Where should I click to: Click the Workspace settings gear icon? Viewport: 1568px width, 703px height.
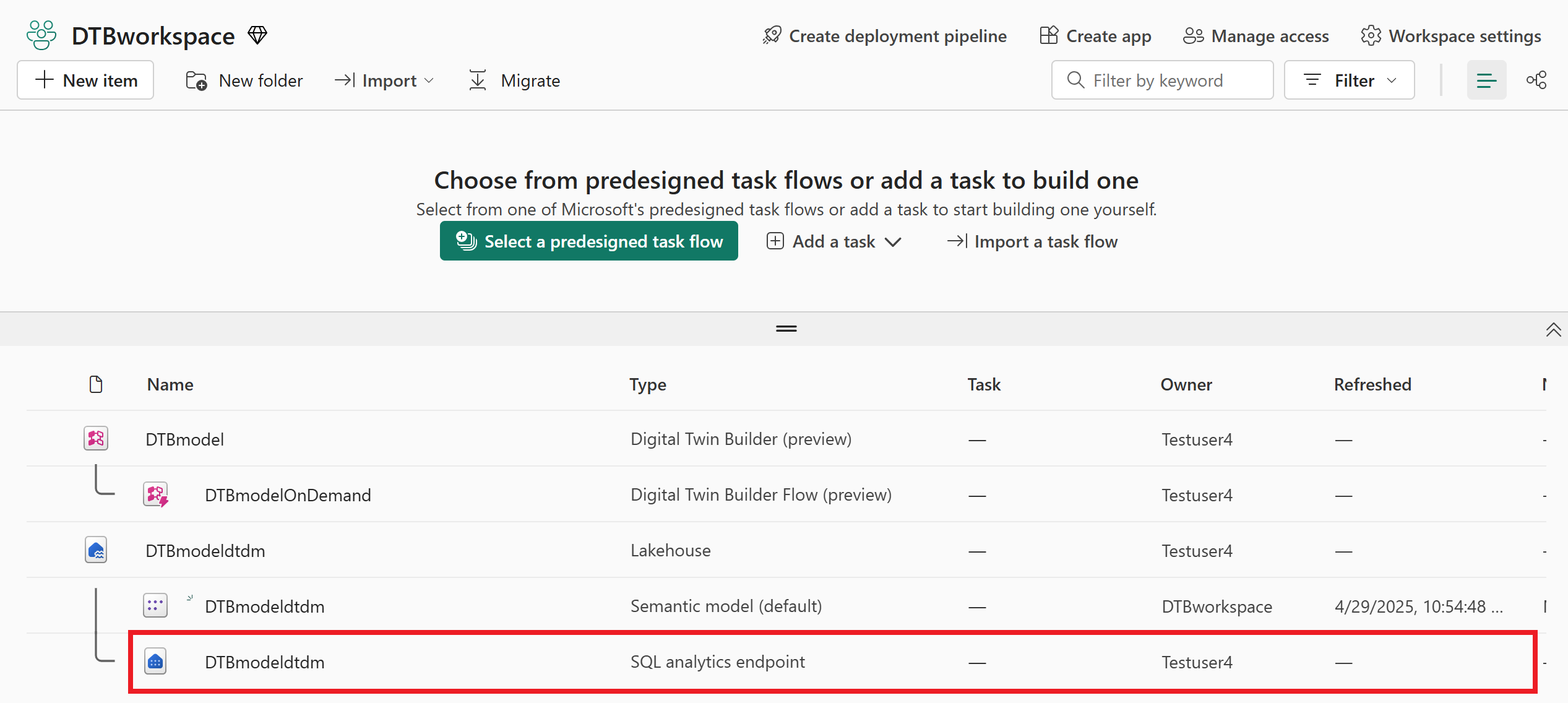point(1371,36)
